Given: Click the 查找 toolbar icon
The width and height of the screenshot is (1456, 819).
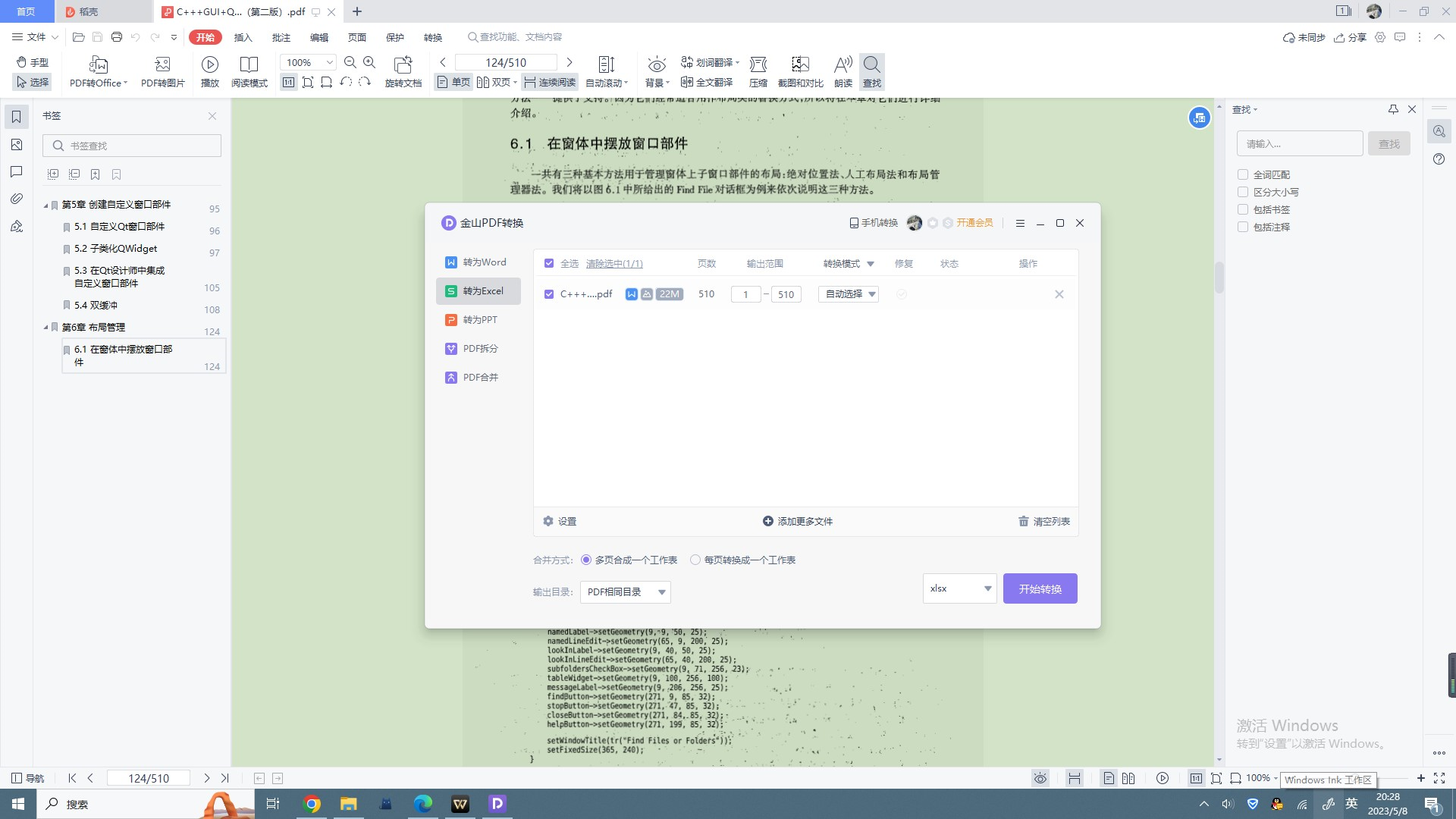Looking at the screenshot, I should [872, 72].
